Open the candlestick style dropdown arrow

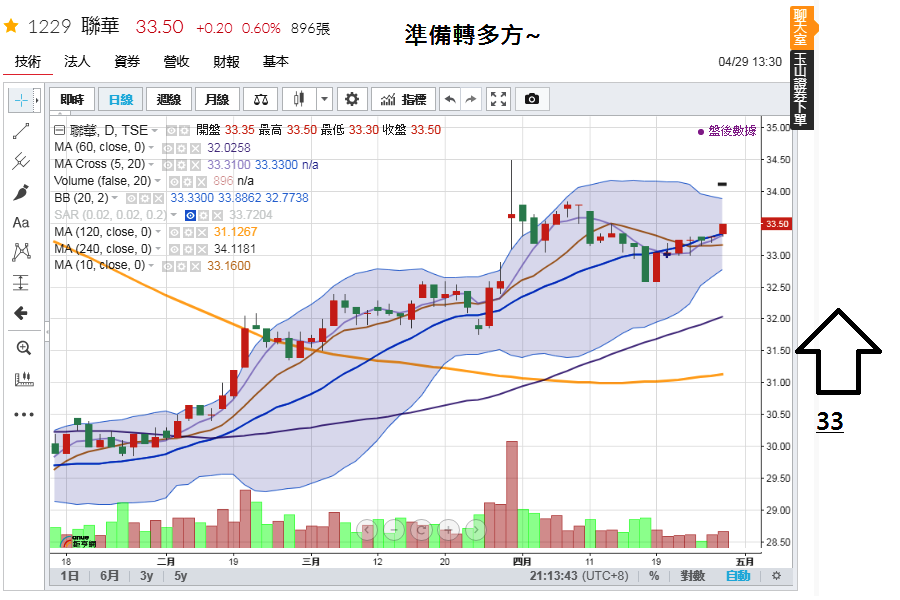(x=324, y=99)
